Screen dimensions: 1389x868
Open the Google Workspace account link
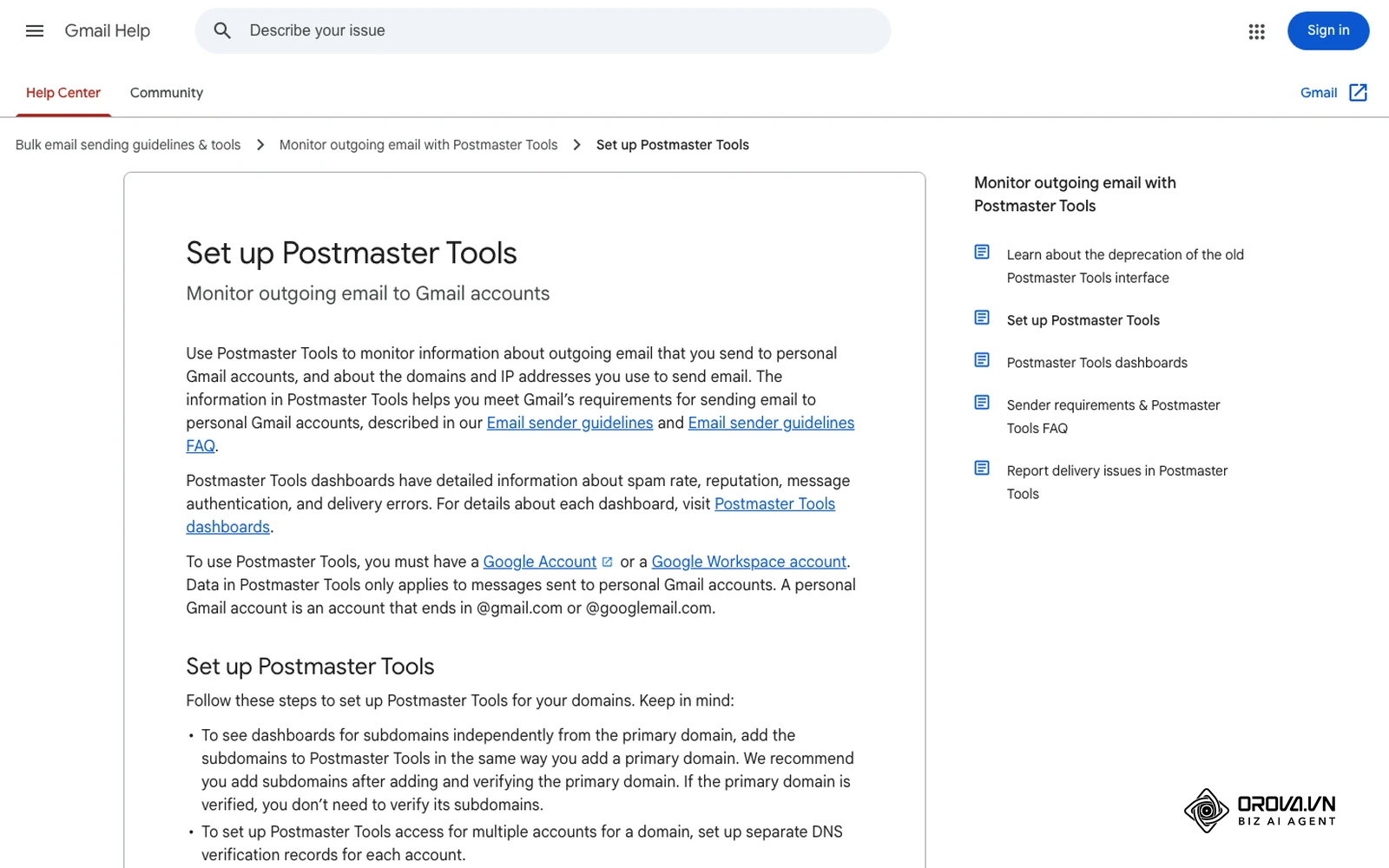pos(749,562)
